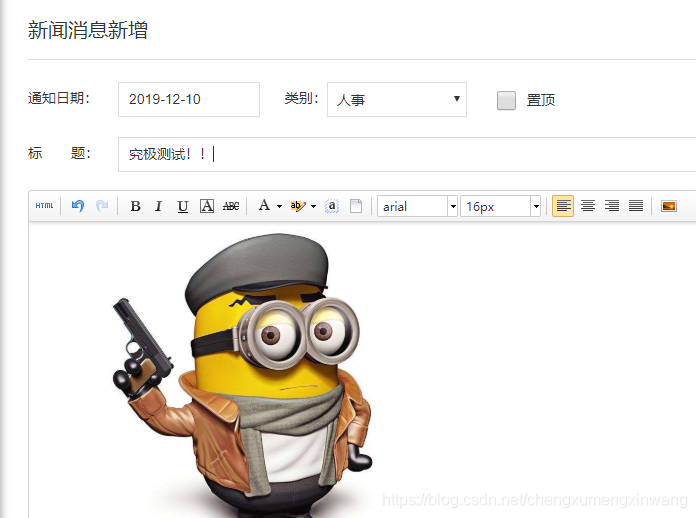Apply the text highlight color
Image resolution: width=696 pixels, height=518 pixels.
pos(298,206)
